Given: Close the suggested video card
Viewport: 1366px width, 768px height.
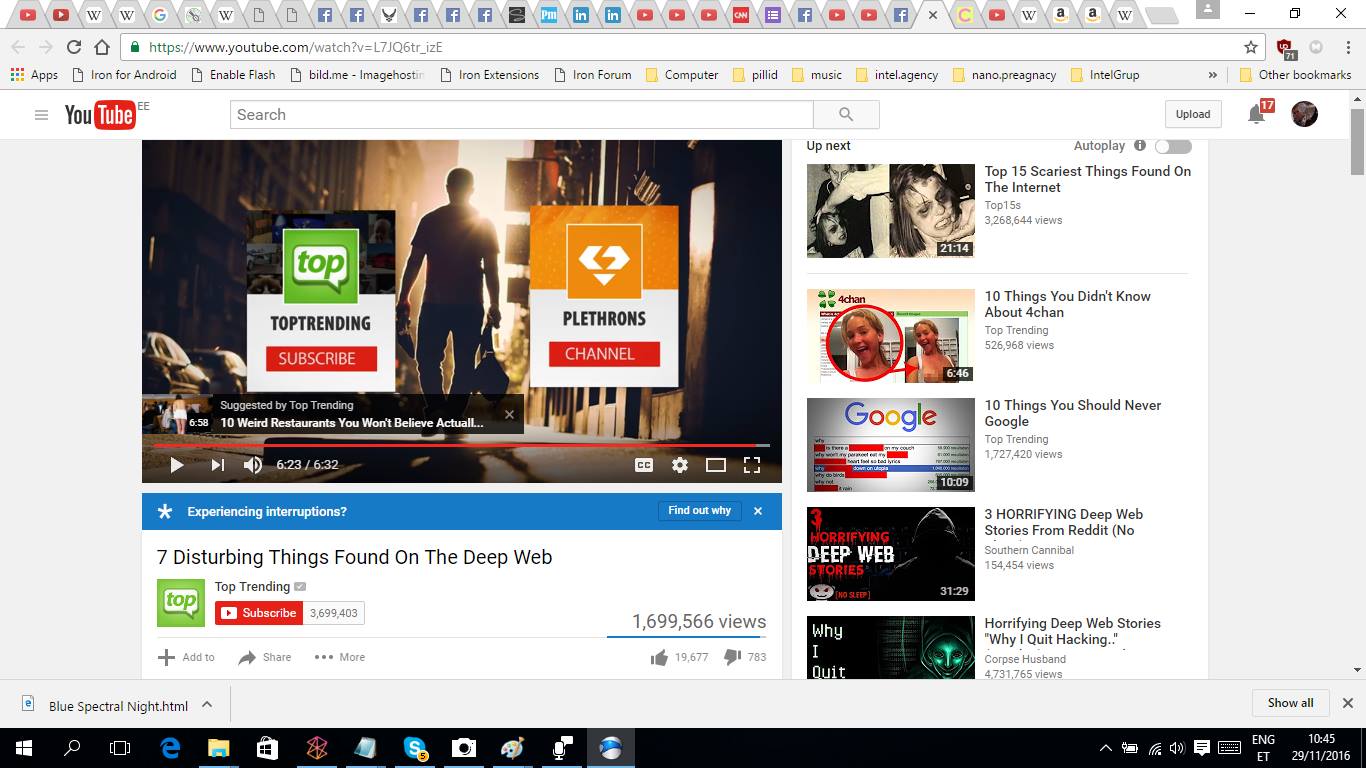Looking at the screenshot, I should click(x=509, y=414).
